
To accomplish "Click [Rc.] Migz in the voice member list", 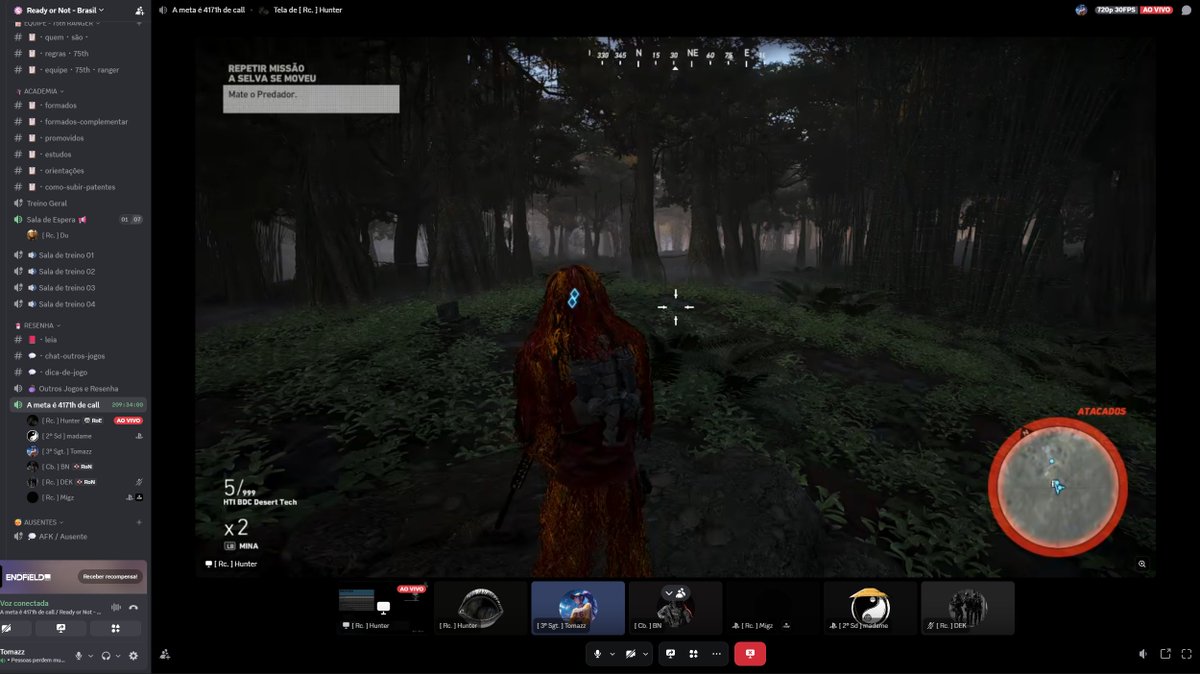I will tap(85, 497).
